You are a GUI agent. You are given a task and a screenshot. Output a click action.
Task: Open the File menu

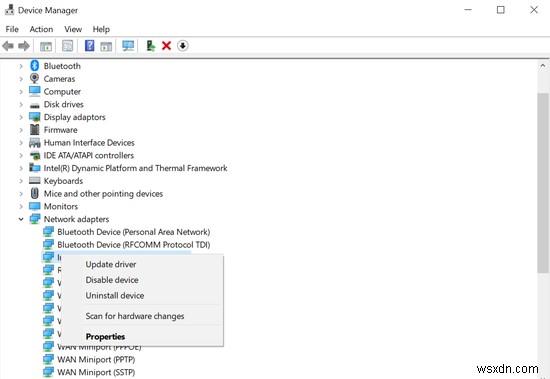click(x=12, y=29)
